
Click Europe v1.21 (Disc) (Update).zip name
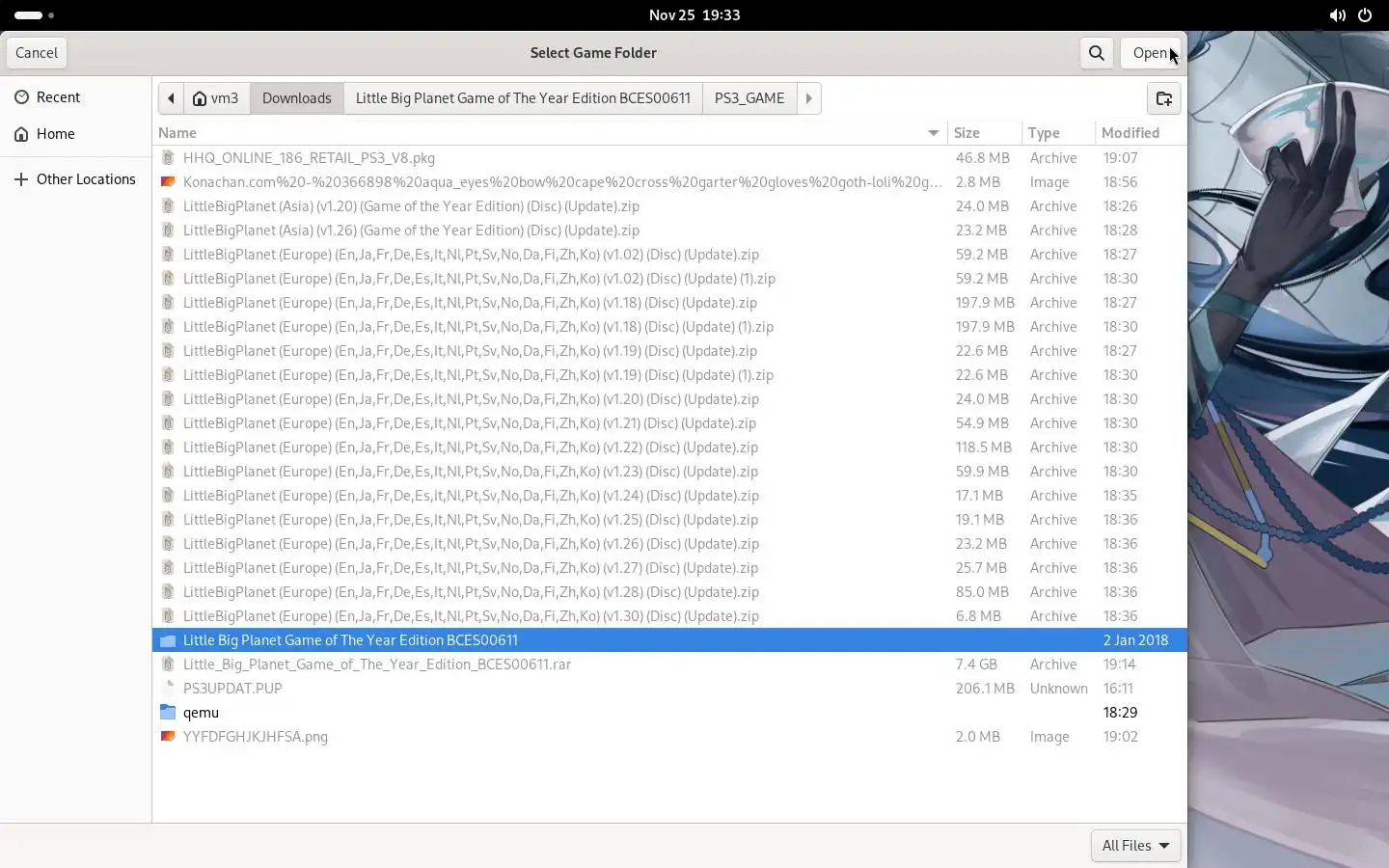pyautogui.click(x=470, y=423)
